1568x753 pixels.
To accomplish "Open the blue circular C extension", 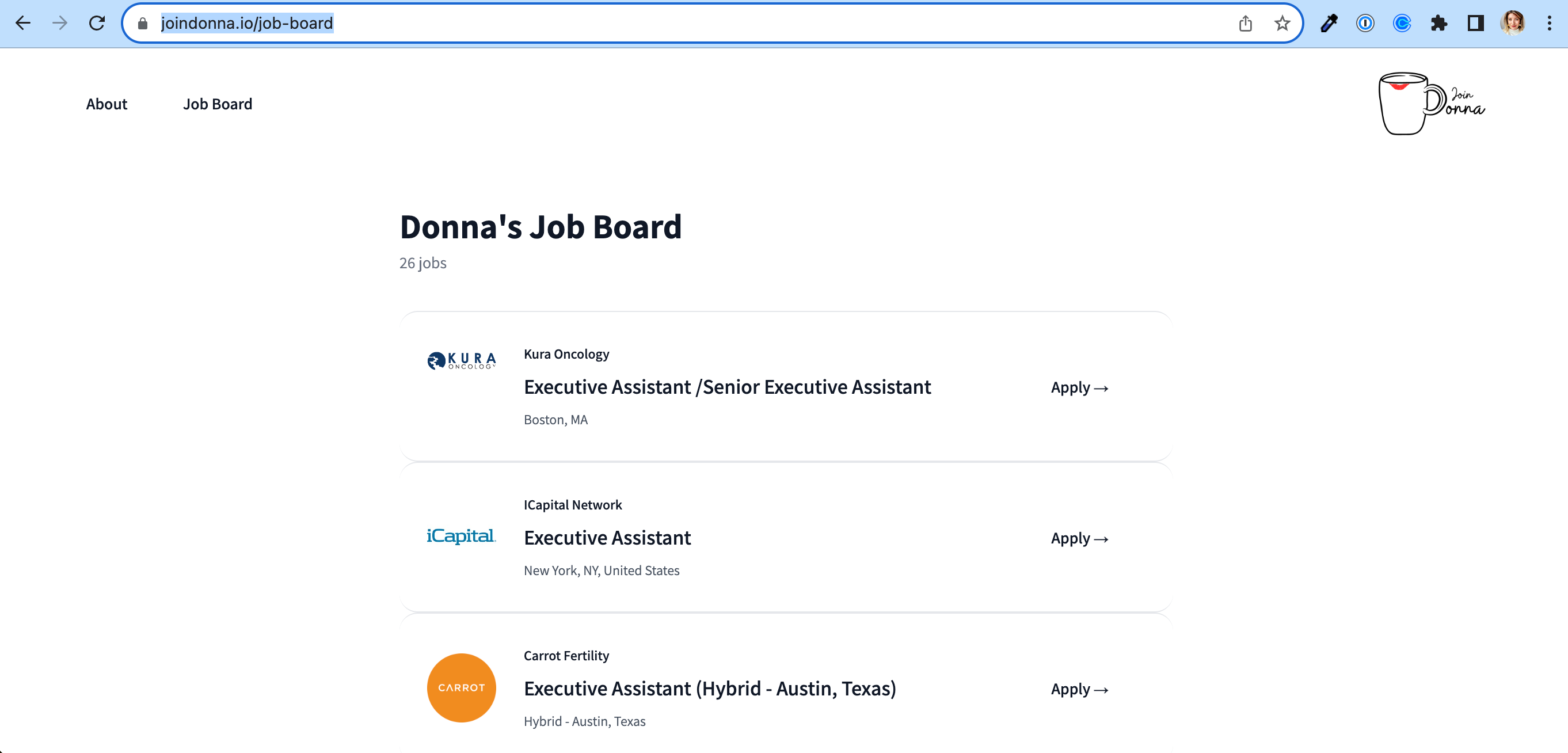I will click(x=1402, y=23).
